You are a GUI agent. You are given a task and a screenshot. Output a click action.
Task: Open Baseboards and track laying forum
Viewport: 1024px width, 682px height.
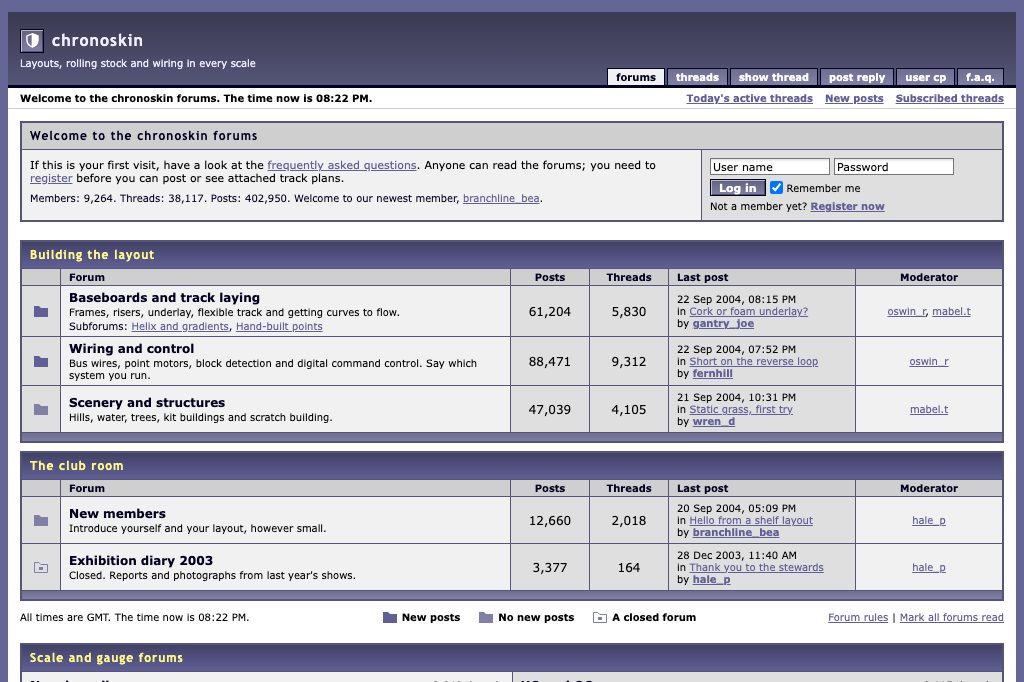tap(165, 297)
